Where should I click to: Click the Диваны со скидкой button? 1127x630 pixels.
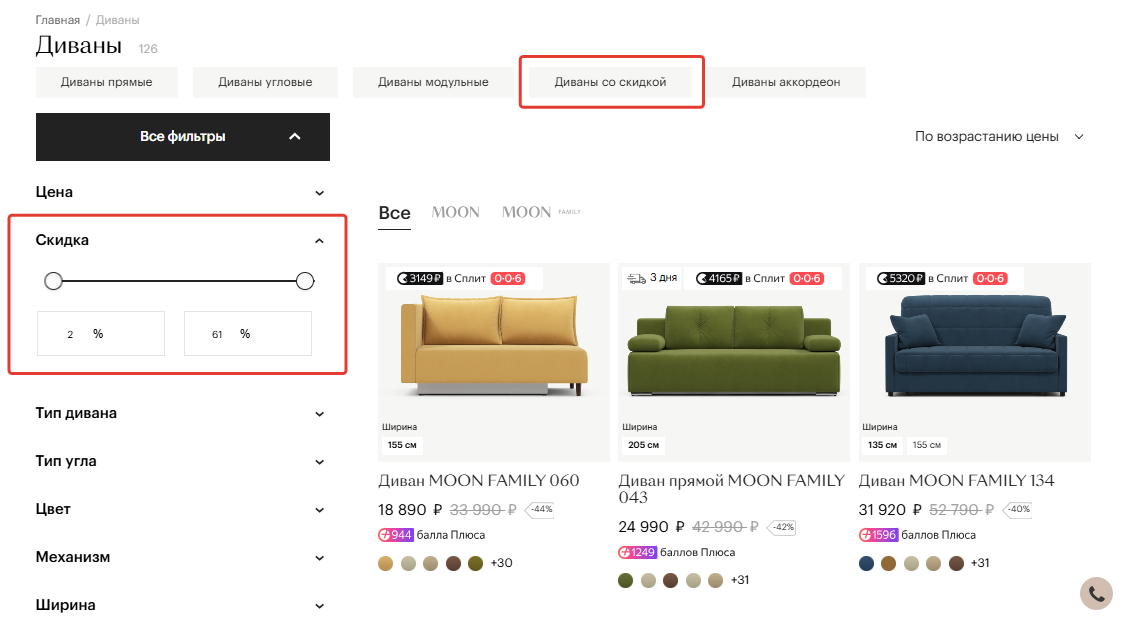pyautogui.click(x=610, y=82)
